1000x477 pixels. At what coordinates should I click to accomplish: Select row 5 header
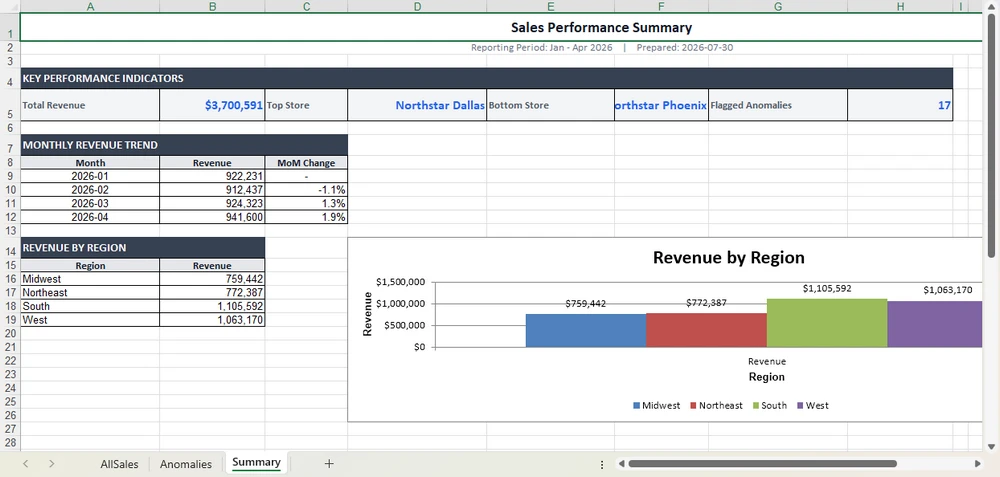tap(10, 105)
